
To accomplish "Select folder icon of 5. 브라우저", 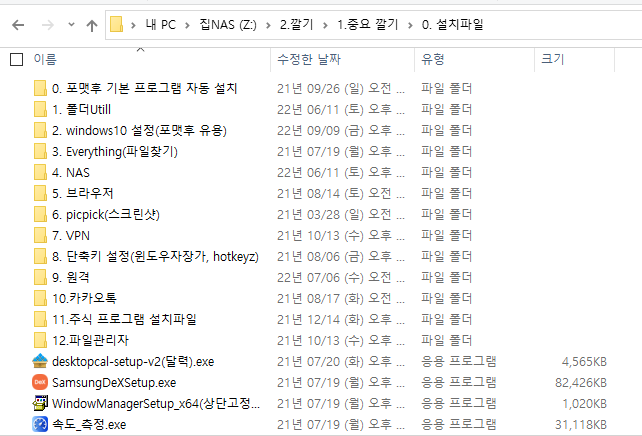I will point(40,193).
